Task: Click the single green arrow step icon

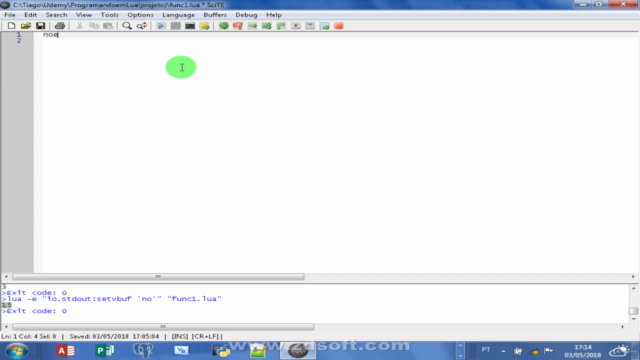Action: (x=252, y=26)
